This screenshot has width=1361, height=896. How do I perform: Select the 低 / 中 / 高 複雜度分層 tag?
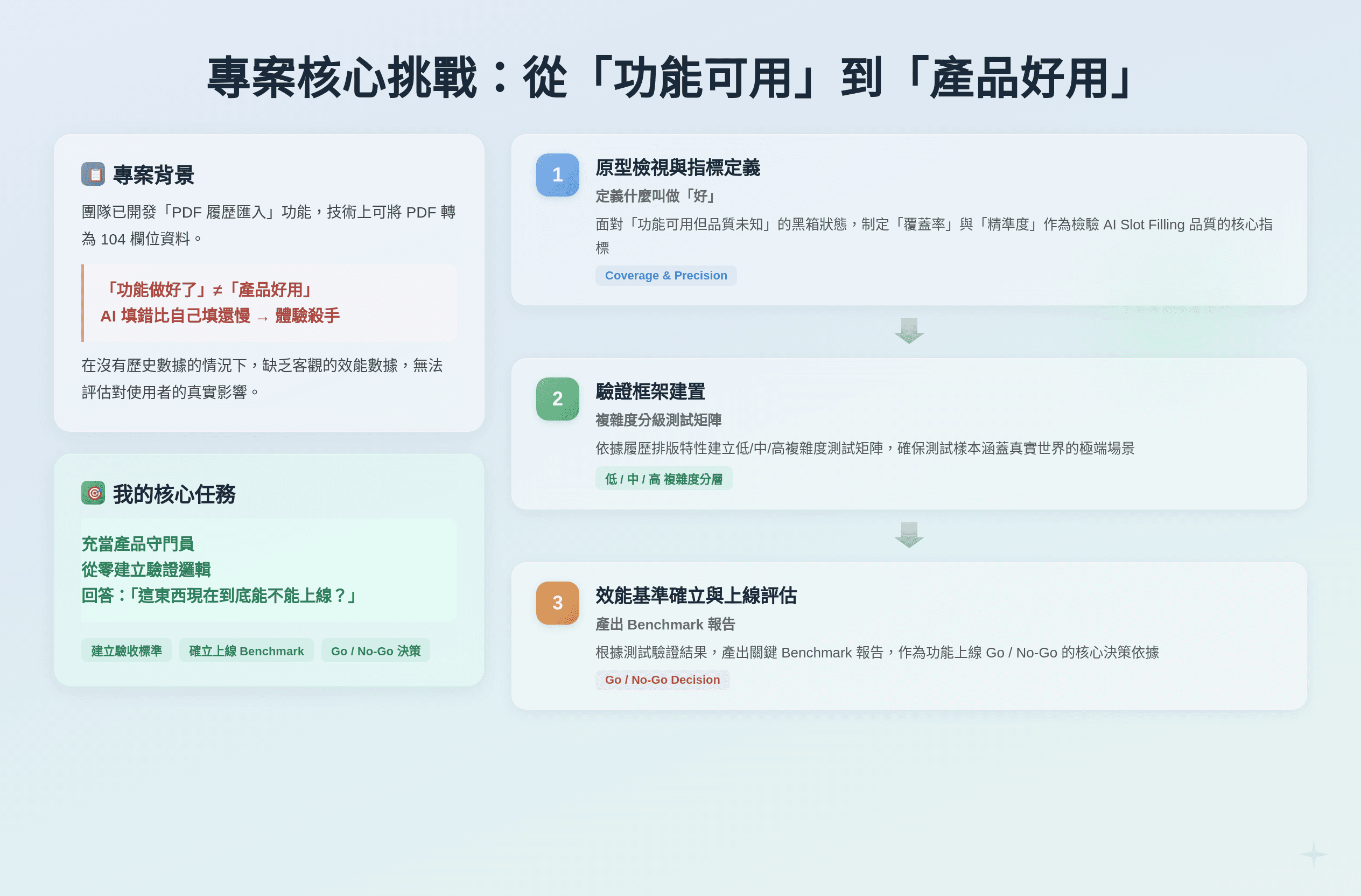pyautogui.click(x=663, y=479)
